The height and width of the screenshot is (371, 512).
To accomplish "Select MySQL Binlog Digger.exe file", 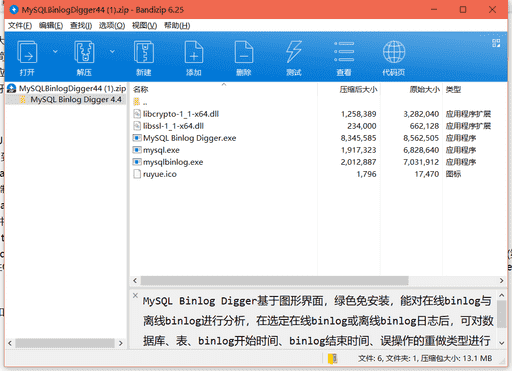I will 189,138.
